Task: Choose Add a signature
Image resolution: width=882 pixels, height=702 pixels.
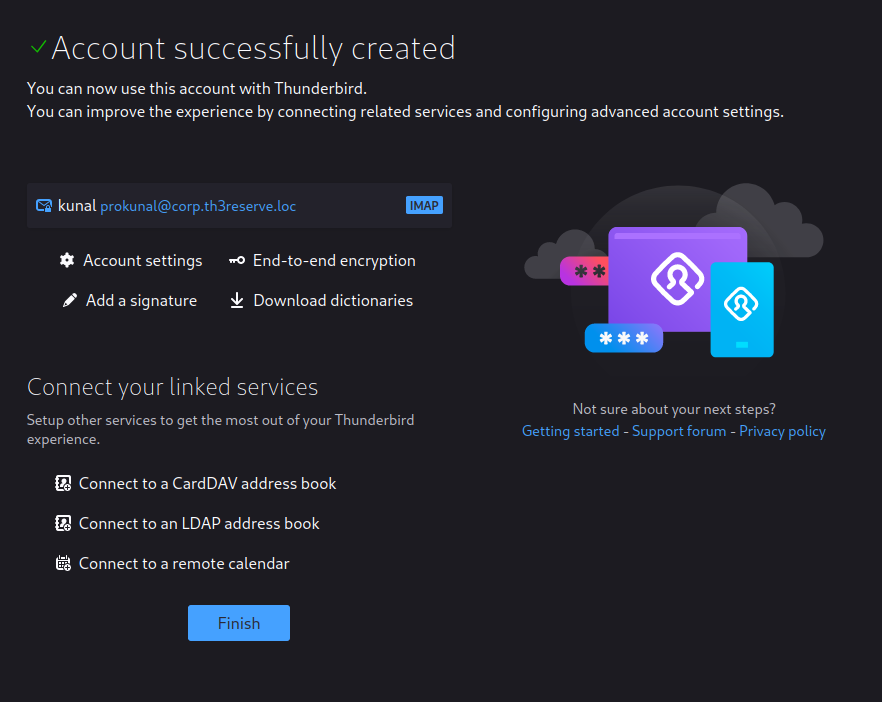Action: click(x=141, y=300)
